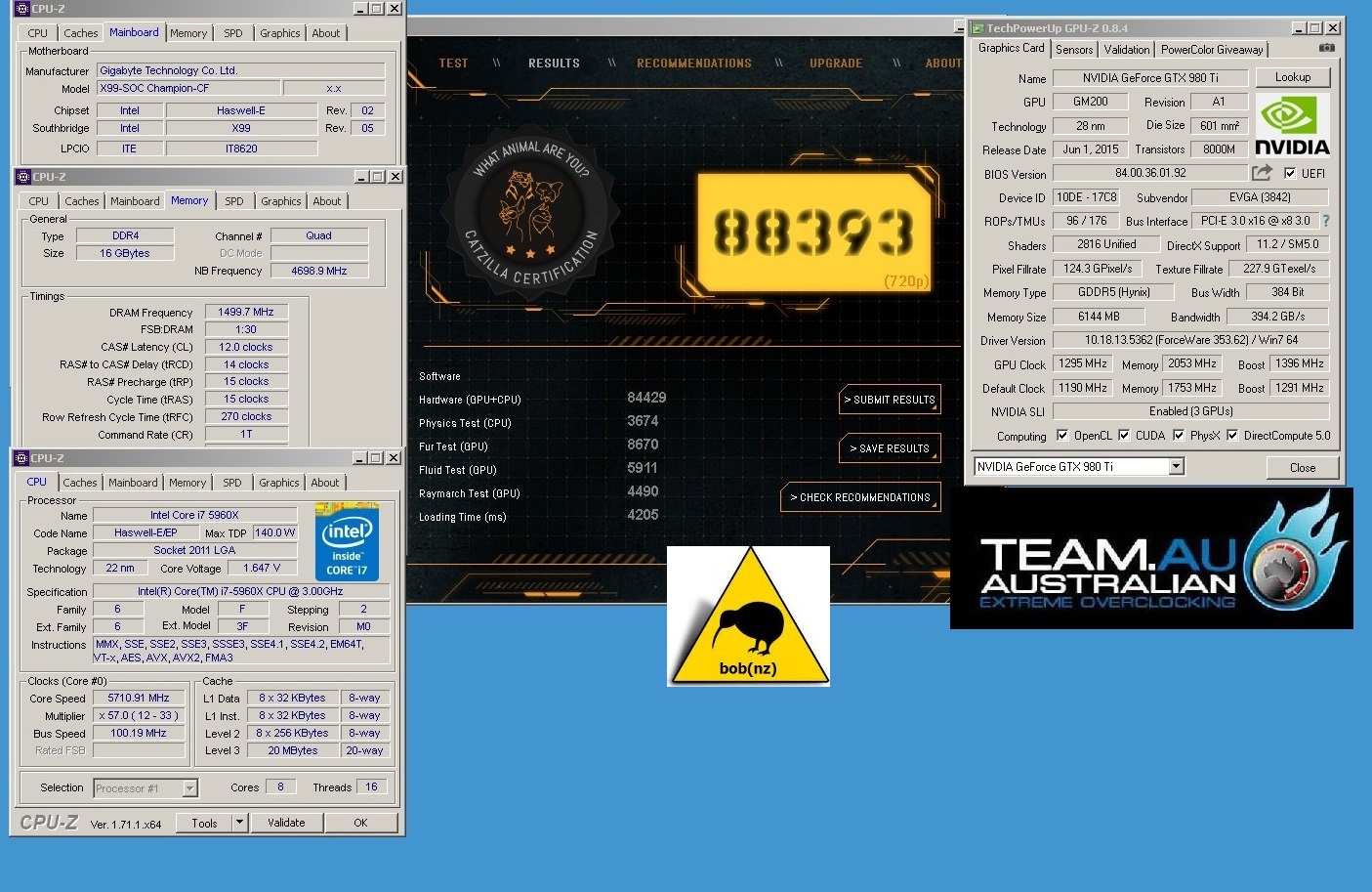
Task: Click the bob(nz) kiwi warning sign image
Action: pos(748,616)
